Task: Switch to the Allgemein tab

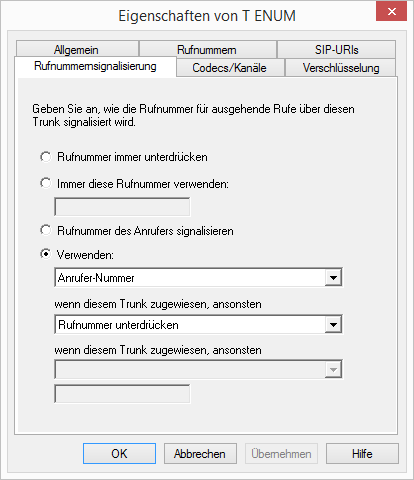Action: pos(77,49)
